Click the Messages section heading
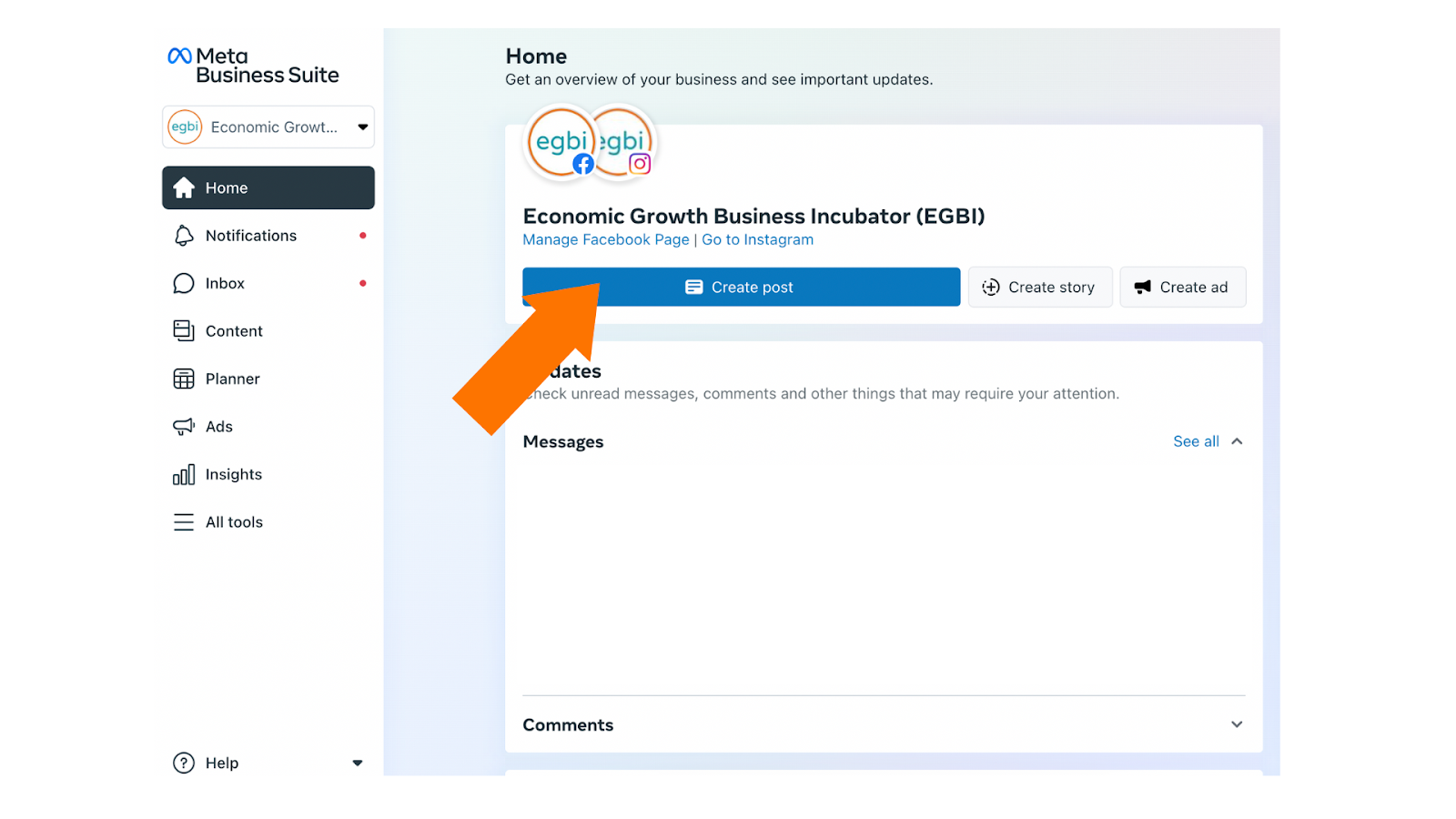Viewport: 1456px width, 819px height. [x=563, y=441]
